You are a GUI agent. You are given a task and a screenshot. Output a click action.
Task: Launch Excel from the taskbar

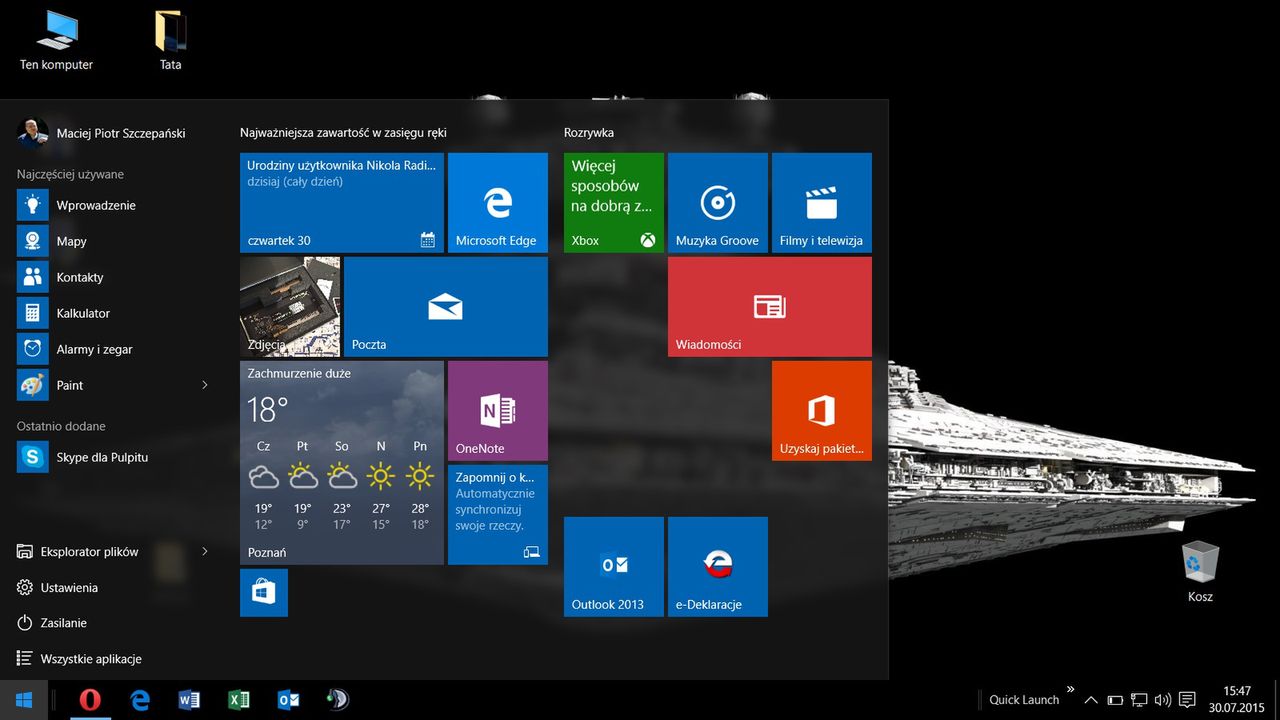click(x=239, y=700)
